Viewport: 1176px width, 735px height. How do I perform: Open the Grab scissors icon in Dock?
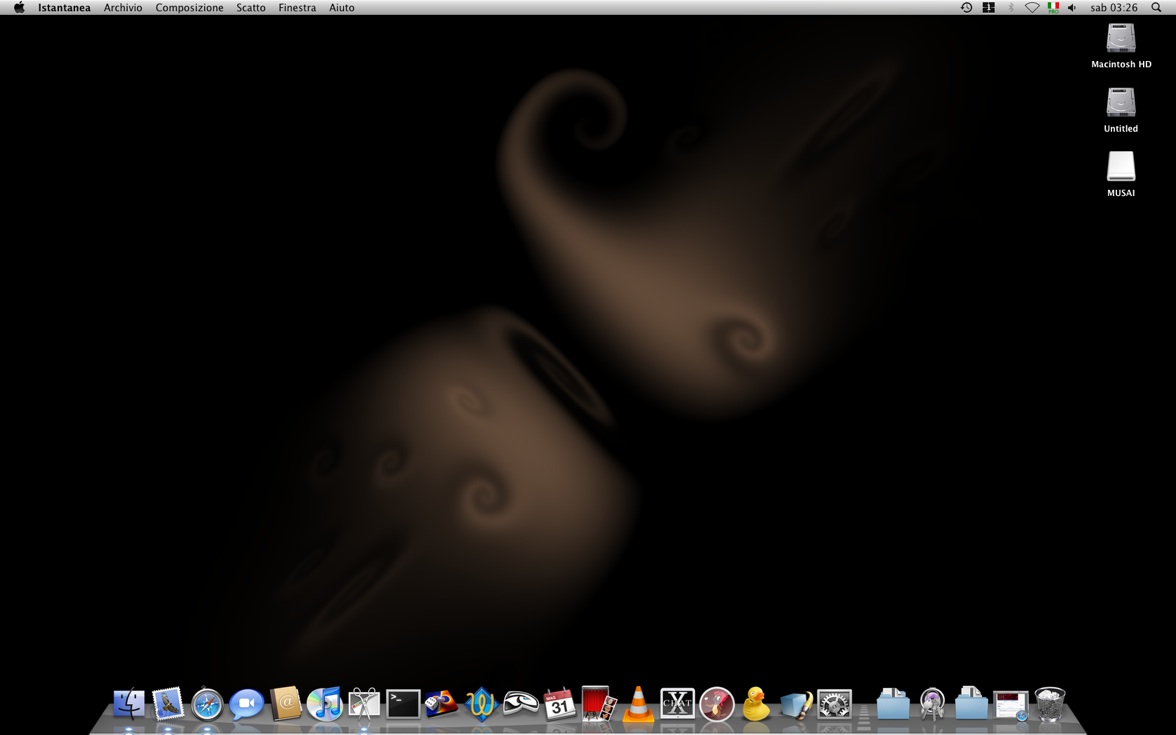click(x=364, y=704)
